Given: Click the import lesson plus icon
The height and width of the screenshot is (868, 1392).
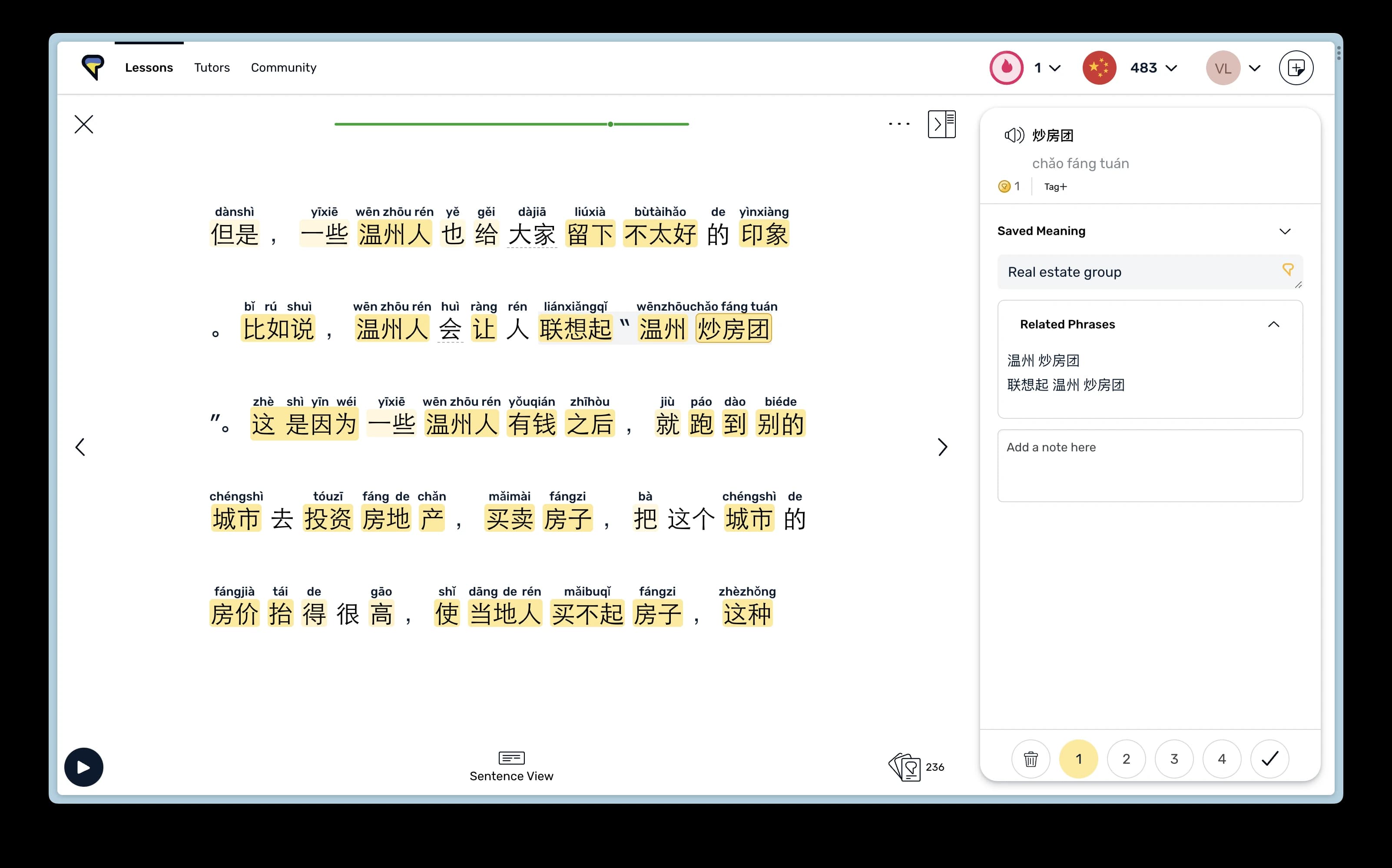Looking at the screenshot, I should click(x=1296, y=68).
